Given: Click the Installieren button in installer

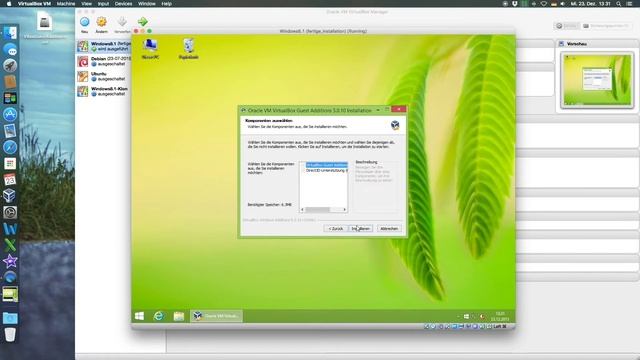Looking at the screenshot, I should click(x=361, y=229).
